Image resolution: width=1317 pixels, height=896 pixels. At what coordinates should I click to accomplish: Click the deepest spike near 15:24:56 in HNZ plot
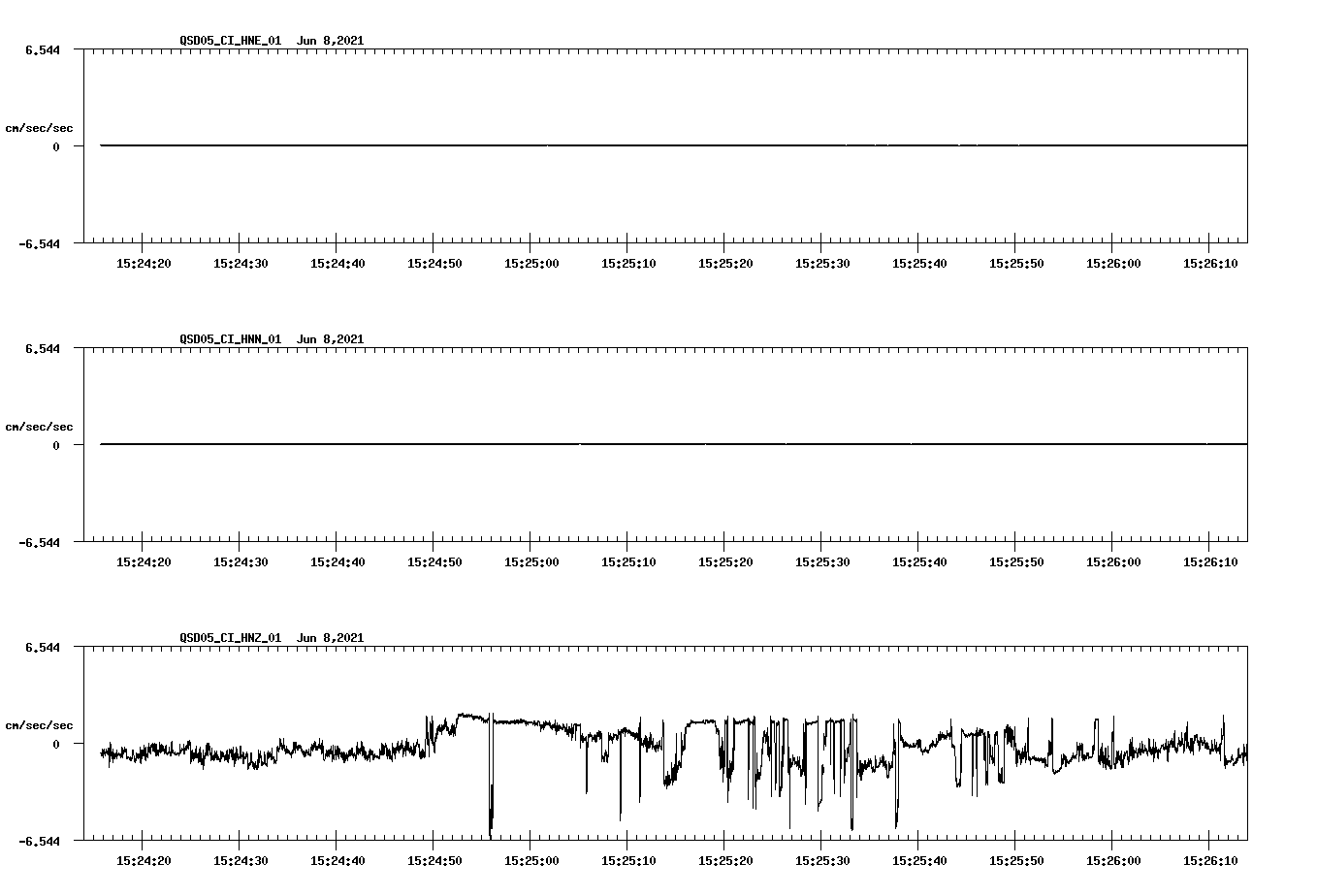[x=491, y=776]
